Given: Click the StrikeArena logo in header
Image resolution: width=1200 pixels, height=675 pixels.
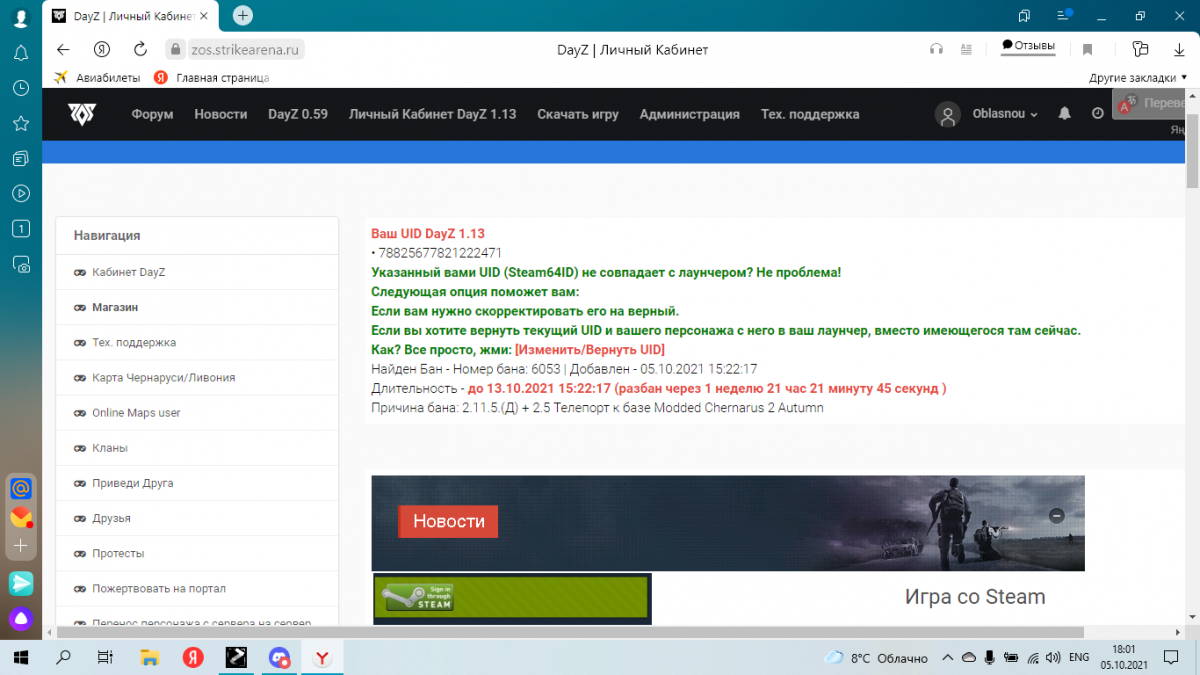Looking at the screenshot, I should (82, 114).
